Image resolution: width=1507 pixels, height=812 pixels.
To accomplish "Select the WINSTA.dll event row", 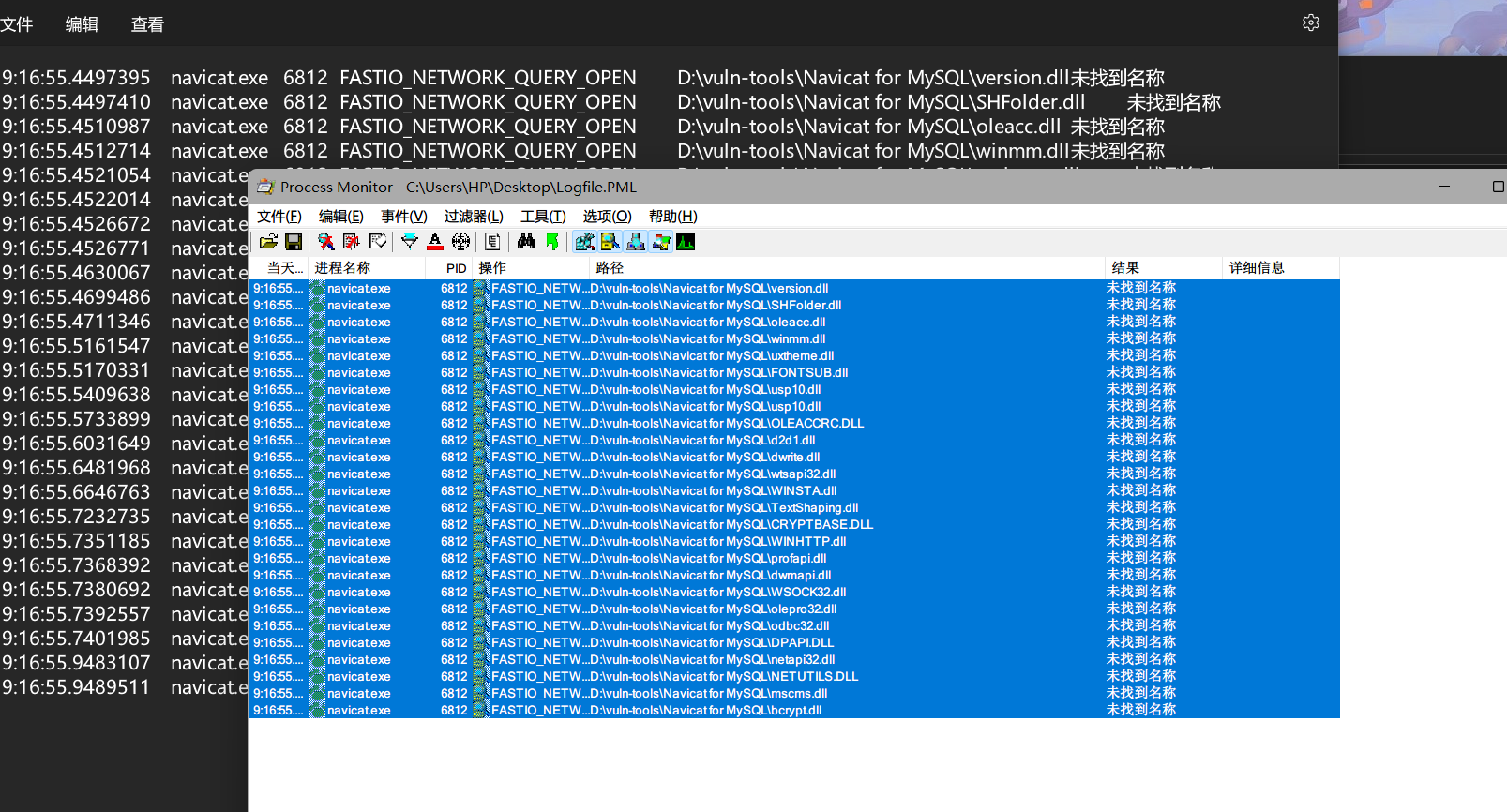I will (x=794, y=490).
